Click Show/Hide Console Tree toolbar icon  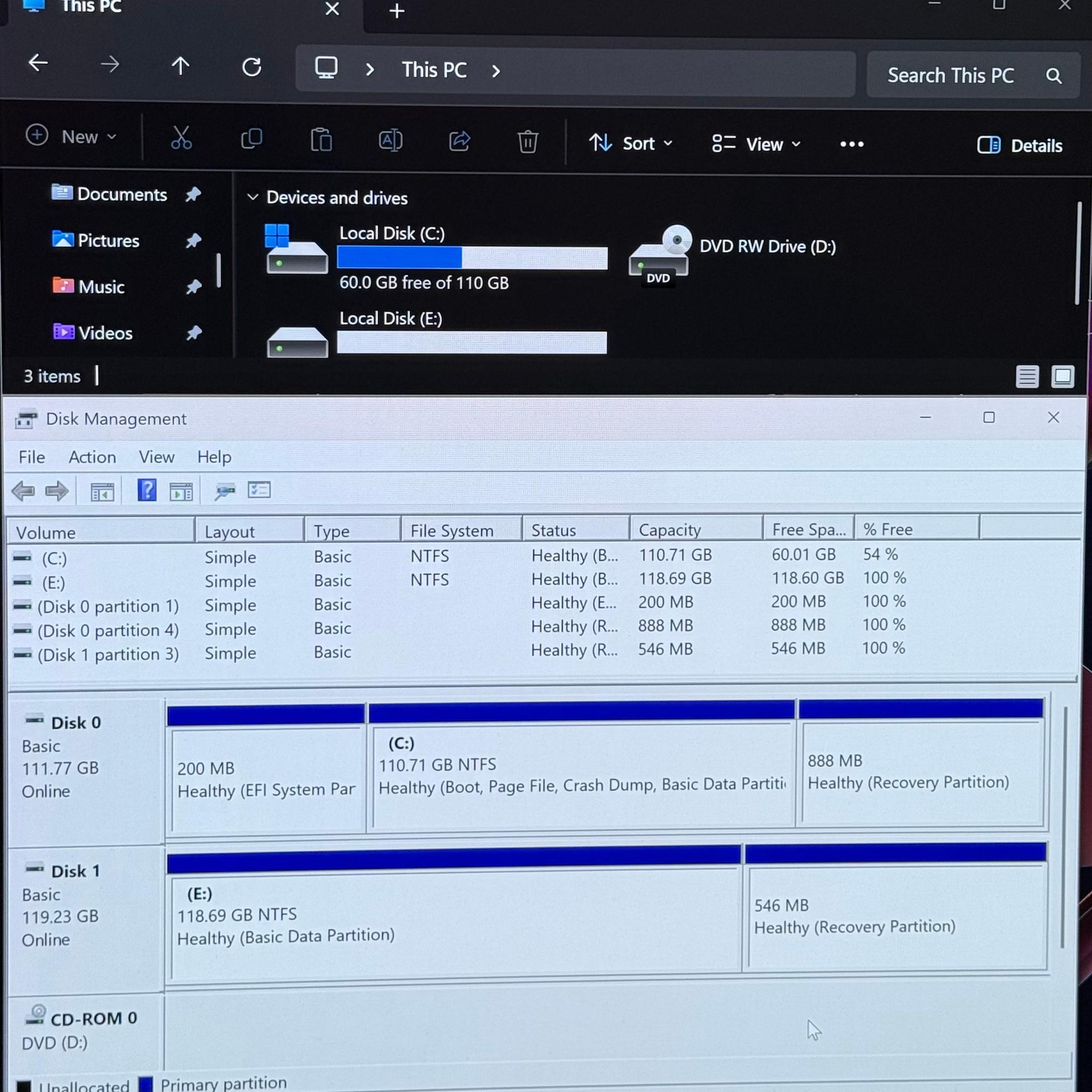(102, 492)
